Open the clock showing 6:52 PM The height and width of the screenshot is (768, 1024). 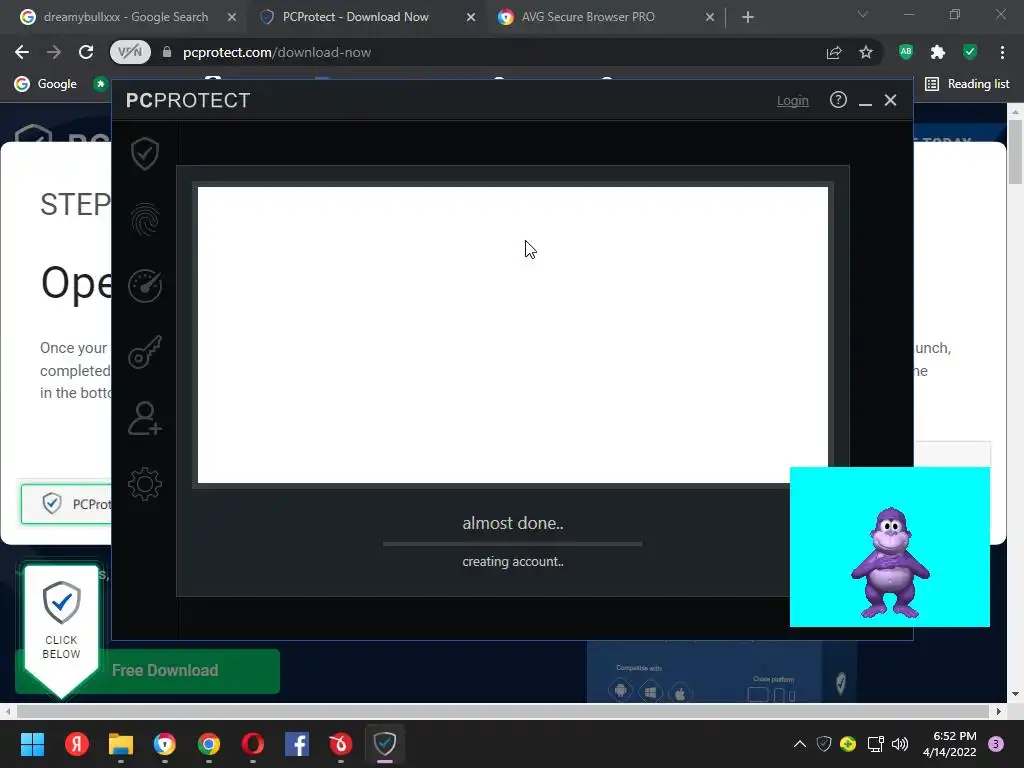tap(950, 744)
